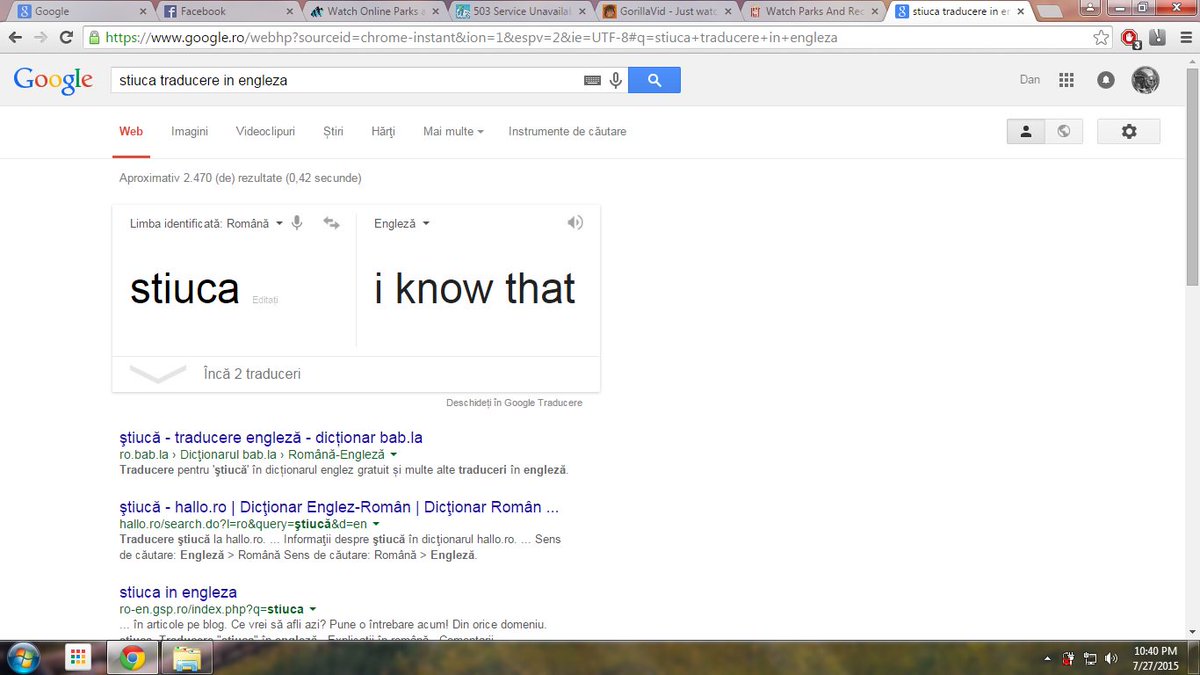Start voice search with microphone icon
The height and width of the screenshot is (675, 1200).
coord(616,80)
